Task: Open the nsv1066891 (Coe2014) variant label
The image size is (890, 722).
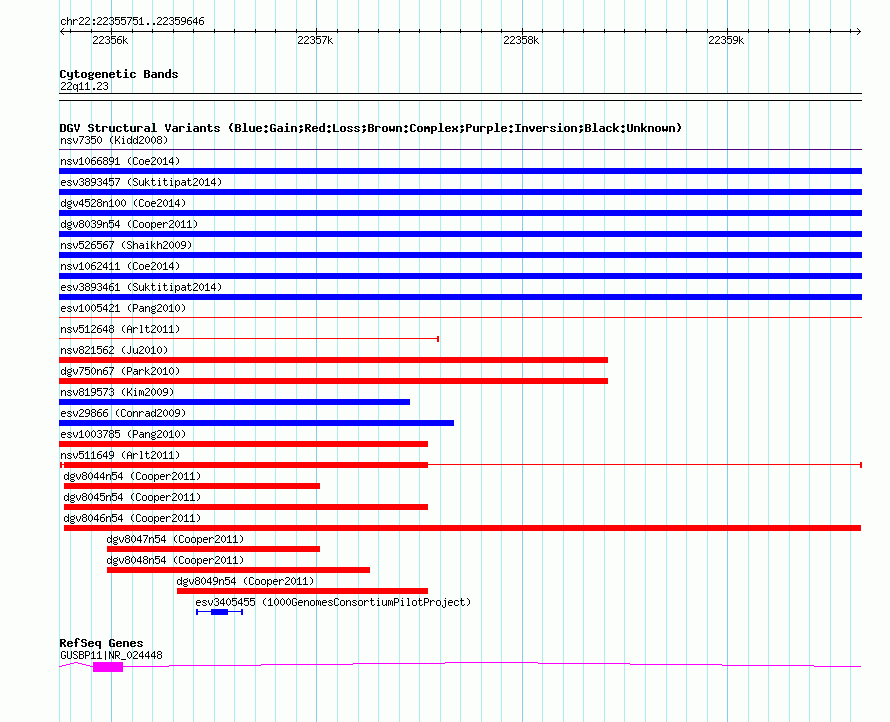Action: tap(120, 161)
